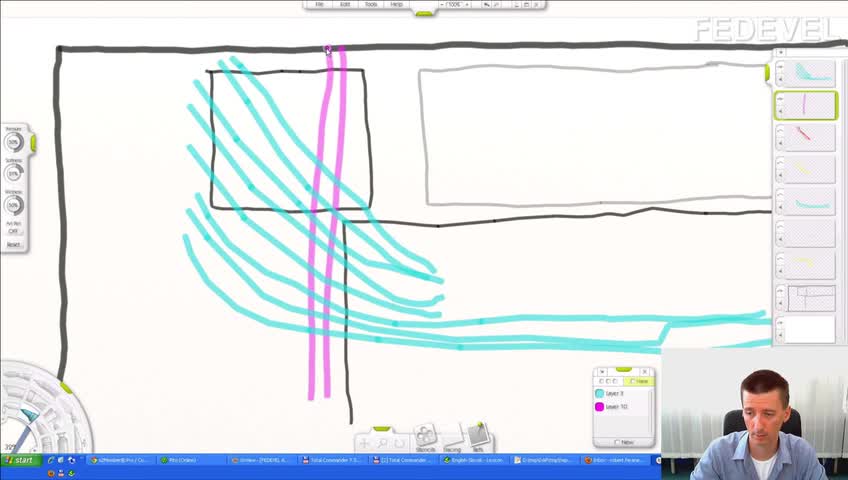The image size is (848, 480).
Task: Open the layer menu arrow of the white background layer
Action: pos(780,335)
